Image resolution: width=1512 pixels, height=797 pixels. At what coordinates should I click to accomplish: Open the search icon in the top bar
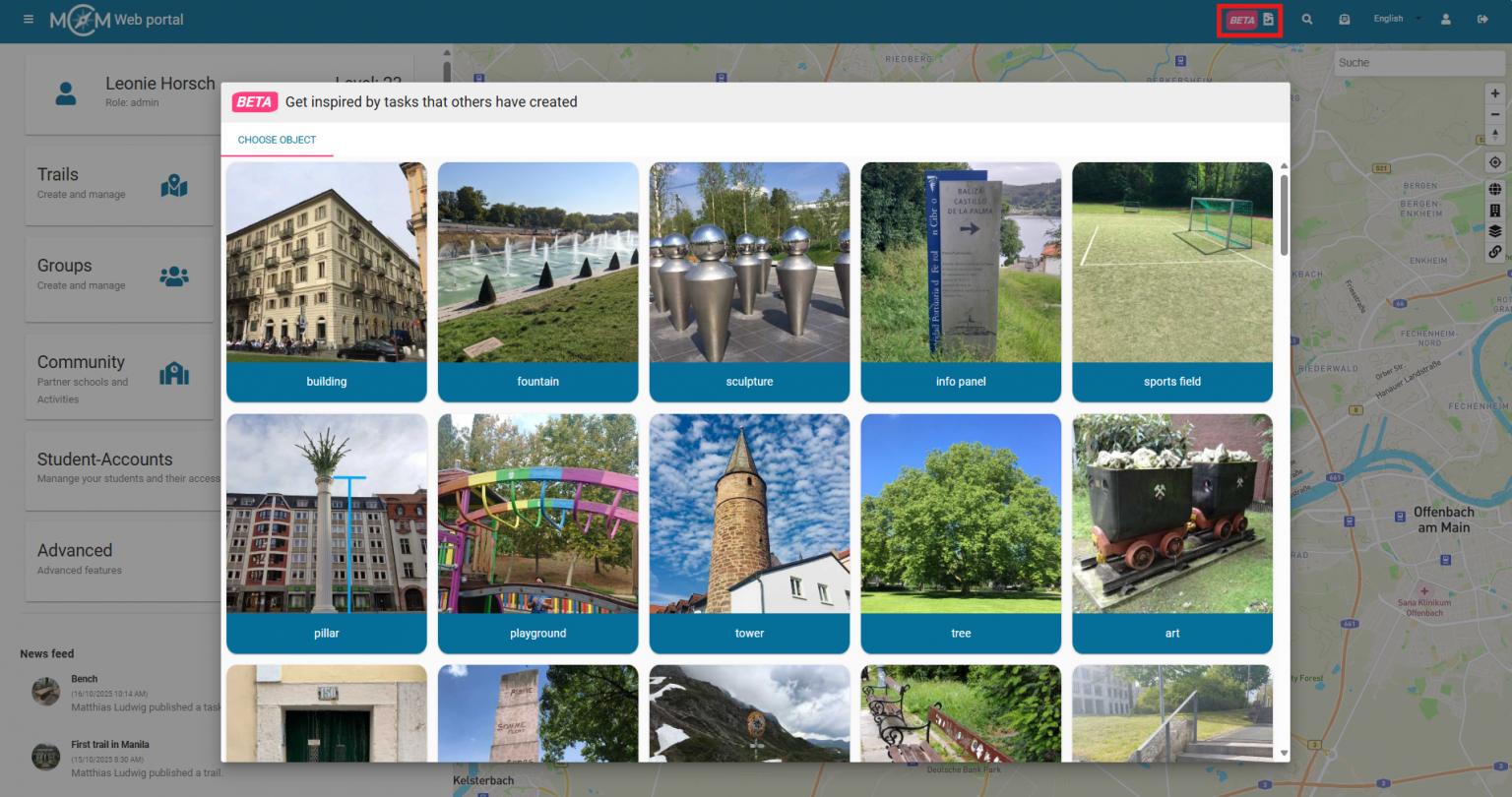pyautogui.click(x=1306, y=19)
